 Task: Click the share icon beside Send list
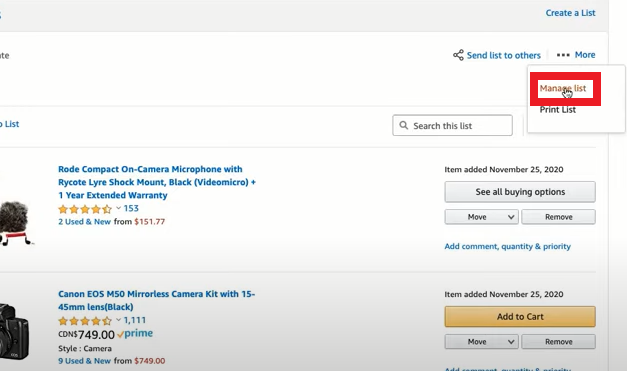(x=458, y=55)
